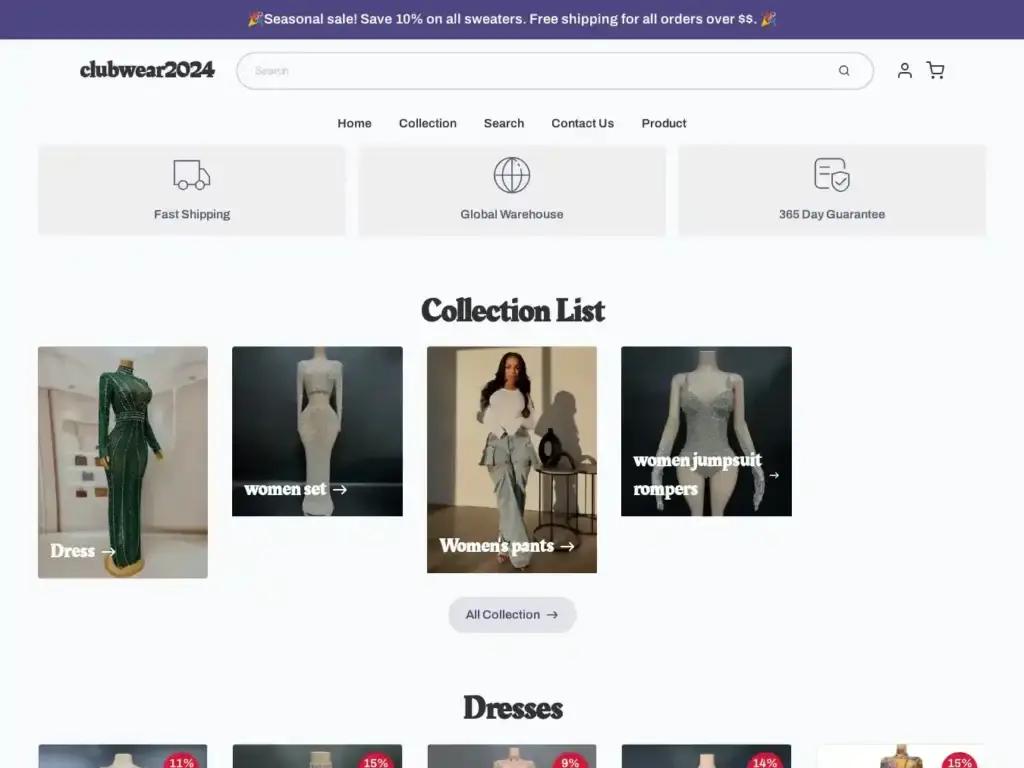The width and height of the screenshot is (1024, 768).
Task: Open the Contact Us page
Action: click(x=582, y=123)
